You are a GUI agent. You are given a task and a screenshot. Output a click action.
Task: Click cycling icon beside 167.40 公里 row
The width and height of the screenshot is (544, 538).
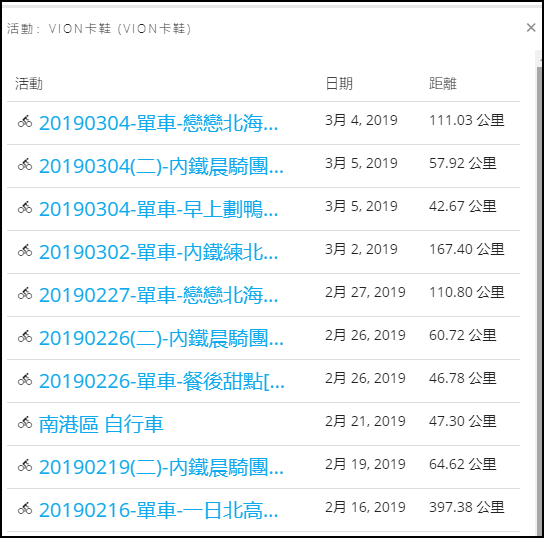coord(25,250)
